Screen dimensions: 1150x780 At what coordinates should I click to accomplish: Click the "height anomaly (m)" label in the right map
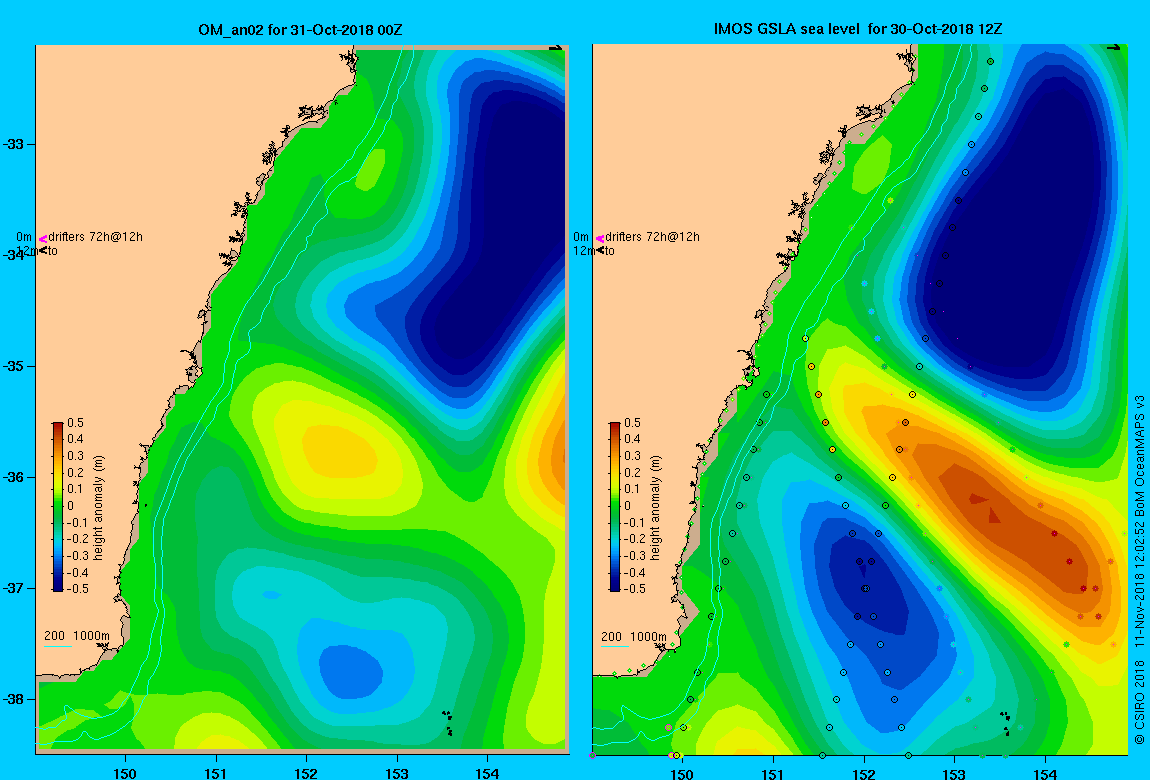pos(656,507)
